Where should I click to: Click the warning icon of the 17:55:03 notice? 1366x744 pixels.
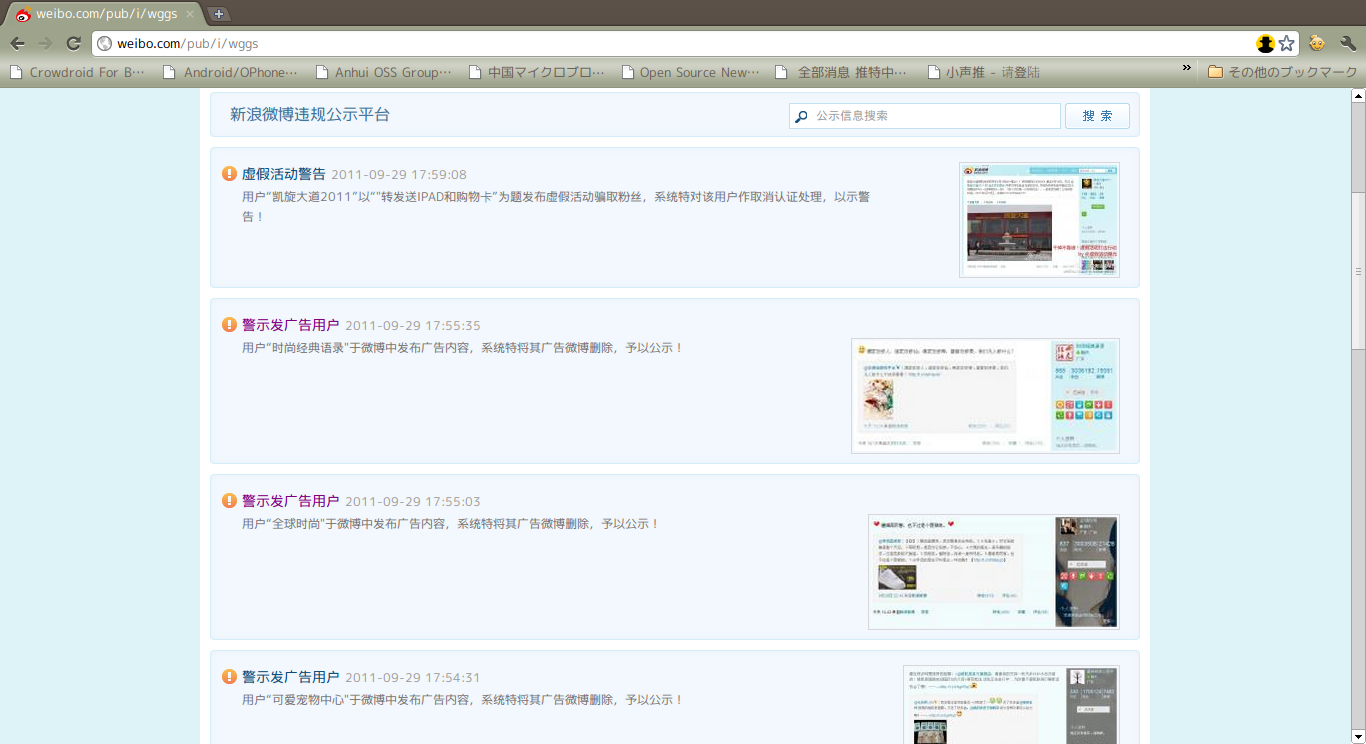[x=229, y=501]
